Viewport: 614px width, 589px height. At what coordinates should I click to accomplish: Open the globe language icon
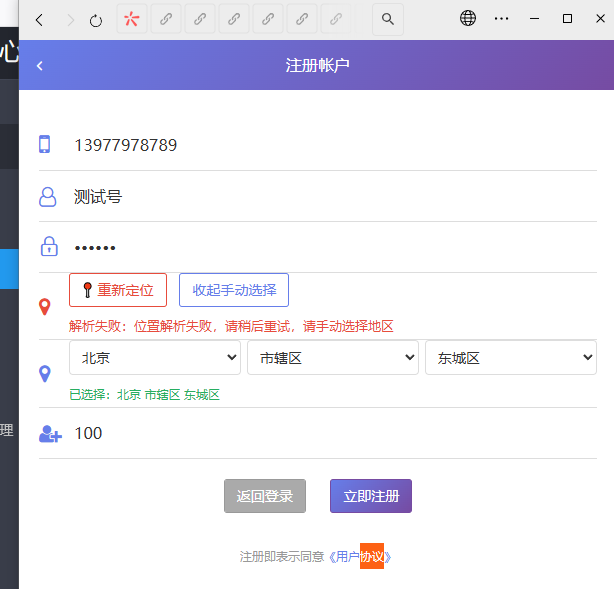click(x=468, y=18)
